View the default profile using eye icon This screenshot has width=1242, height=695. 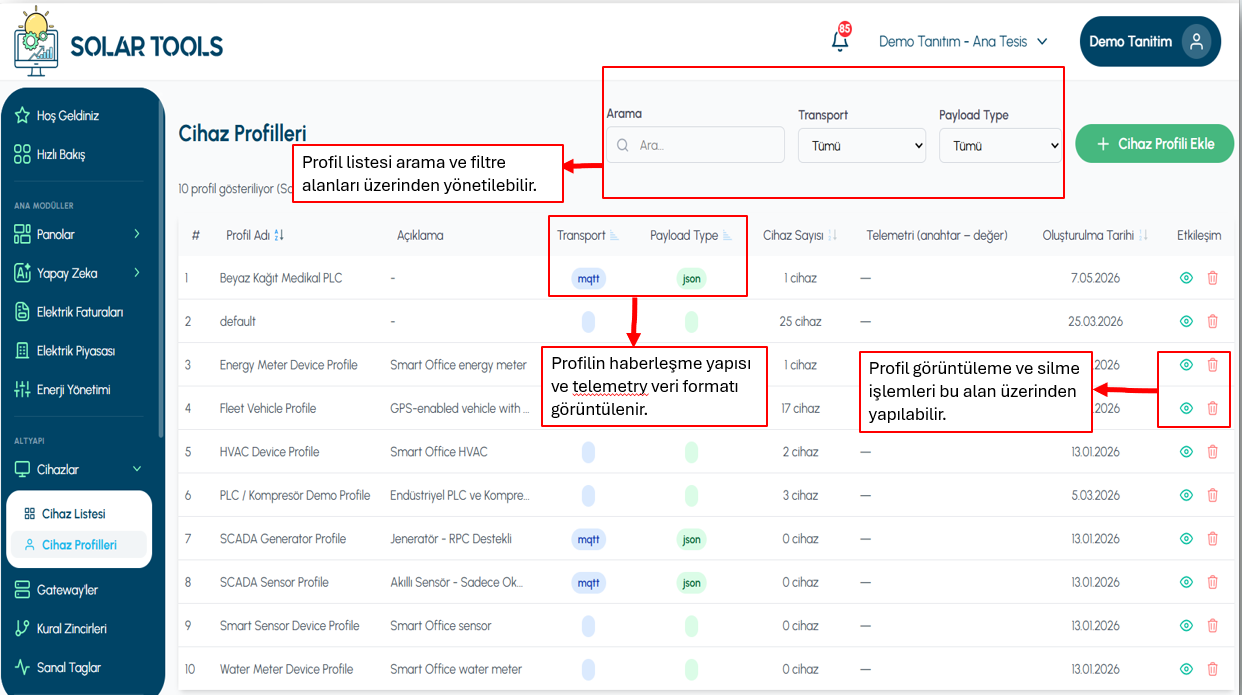click(1186, 321)
